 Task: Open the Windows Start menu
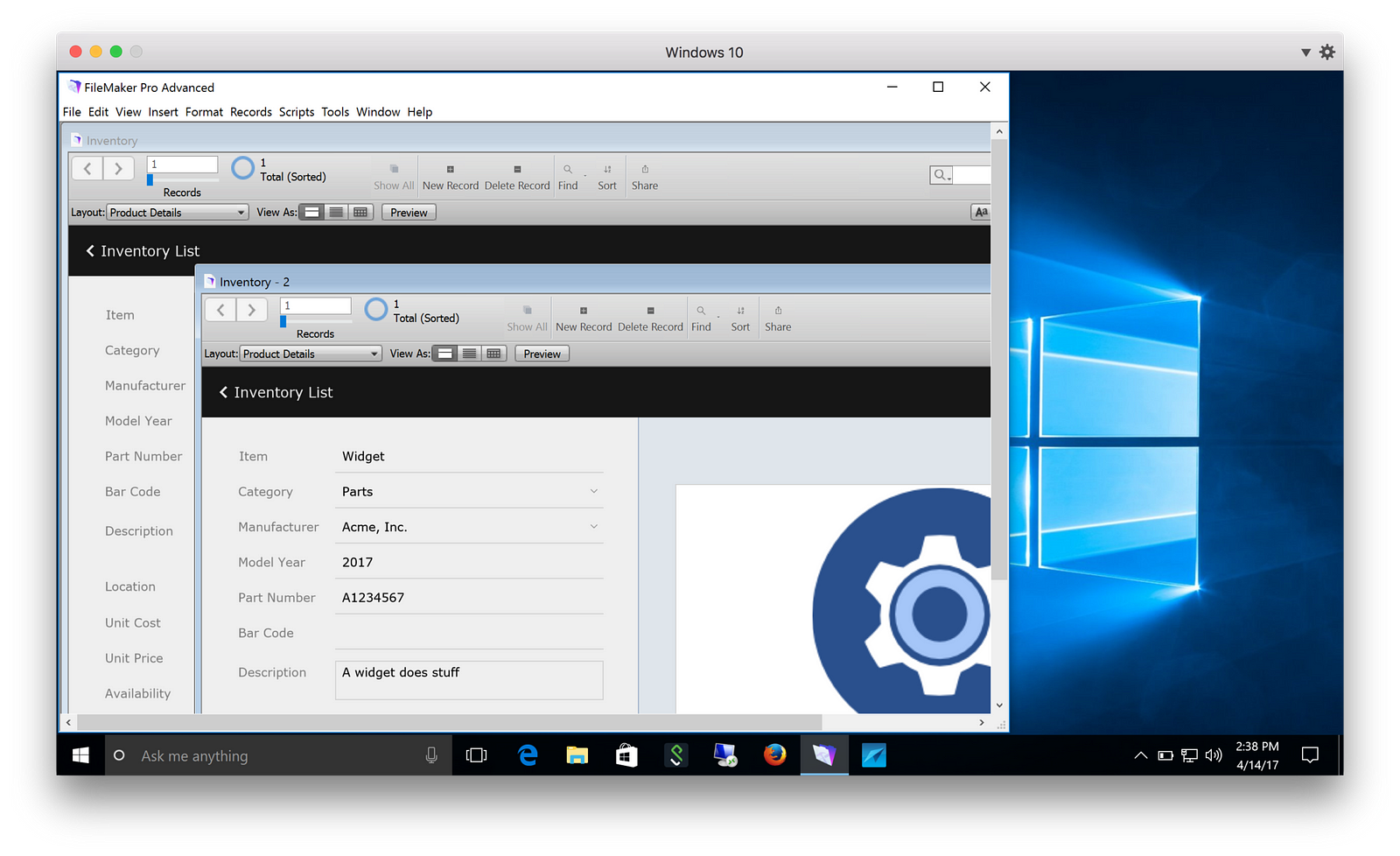(x=80, y=755)
